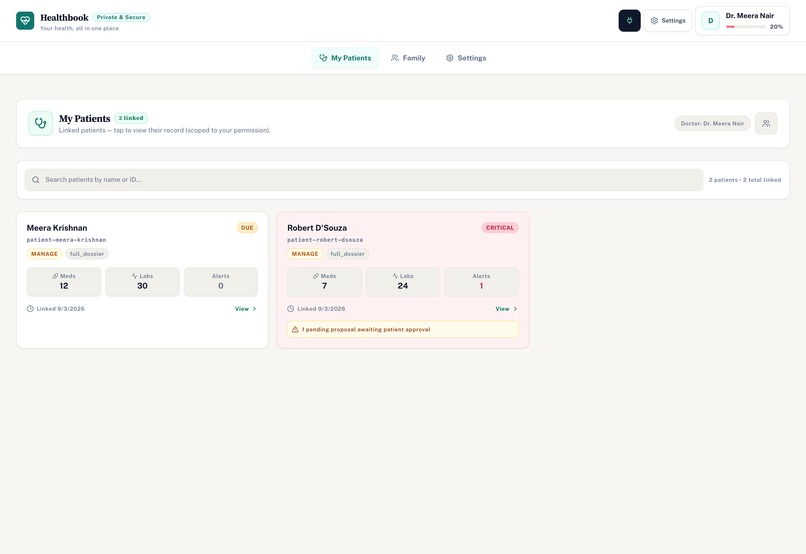
Task: Click Alerts 1 tile for Robert D'Souza
Action: pos(481,282)
